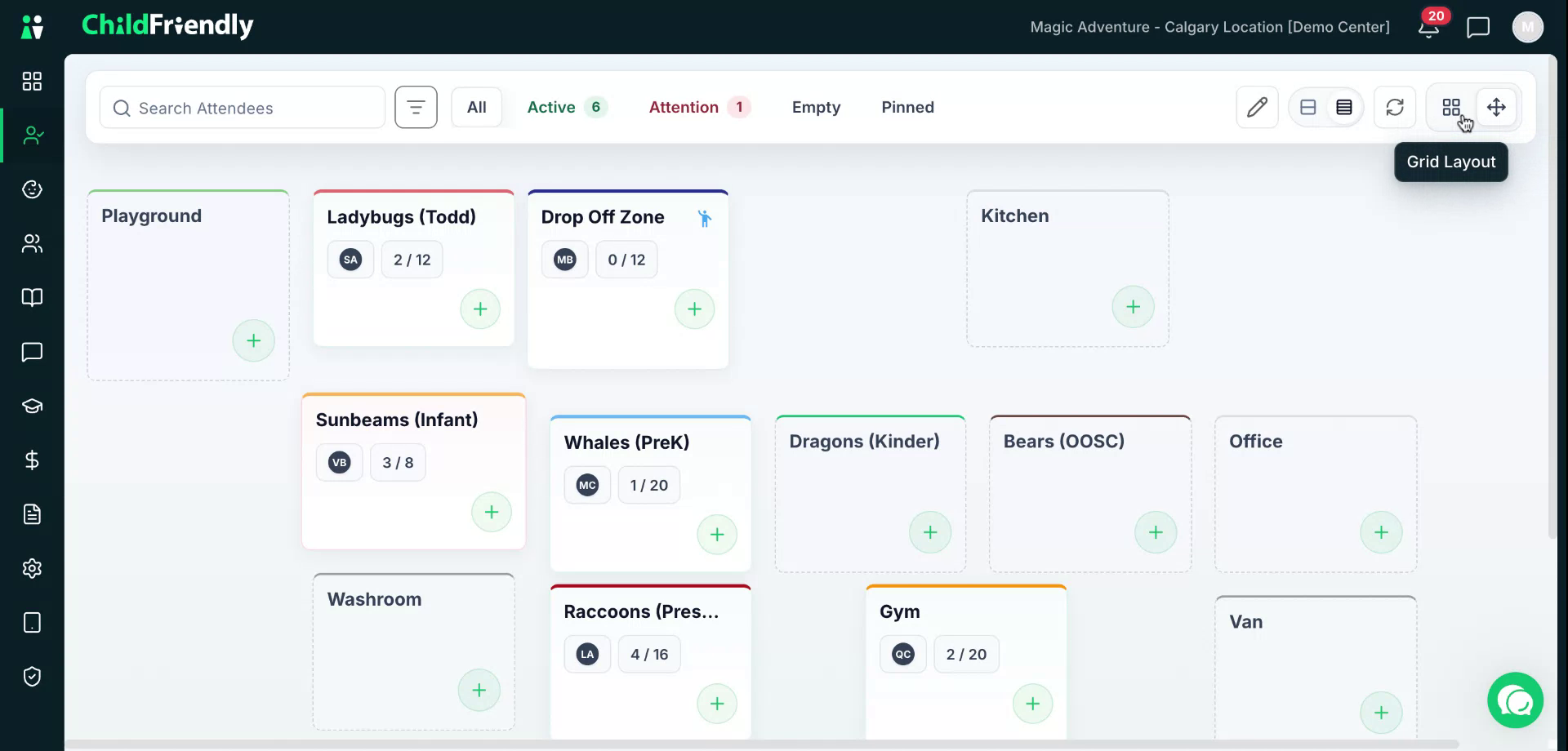
Task: Open the filter options button
Action: tap(416, 107)
